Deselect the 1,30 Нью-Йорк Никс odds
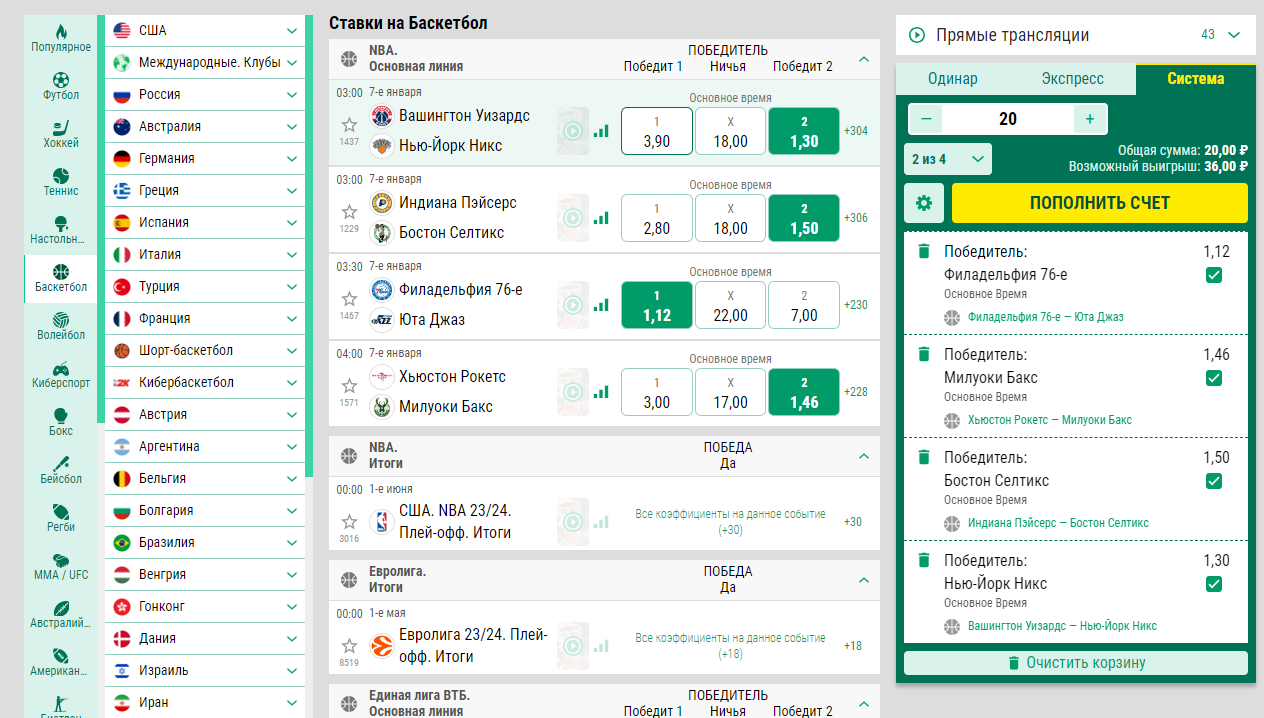 (x=804, y=131)
